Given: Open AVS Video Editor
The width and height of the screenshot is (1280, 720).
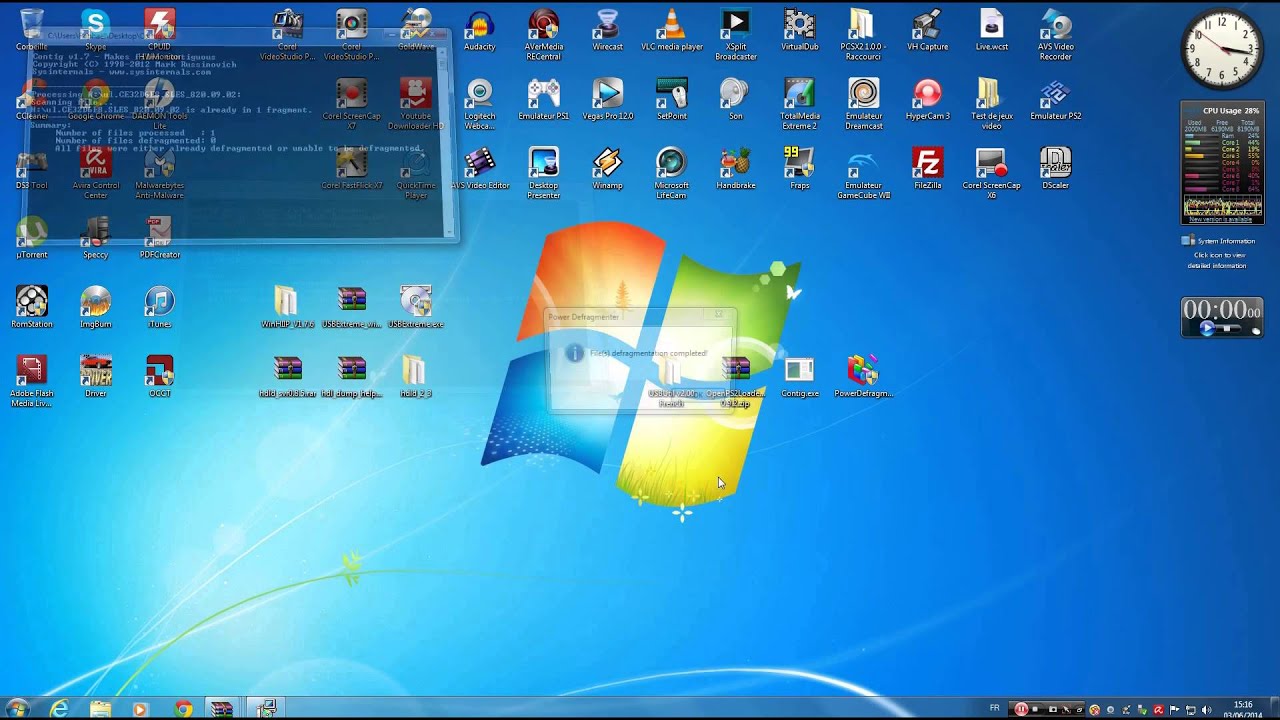Looking at the screenshot, I should (480, 168).
